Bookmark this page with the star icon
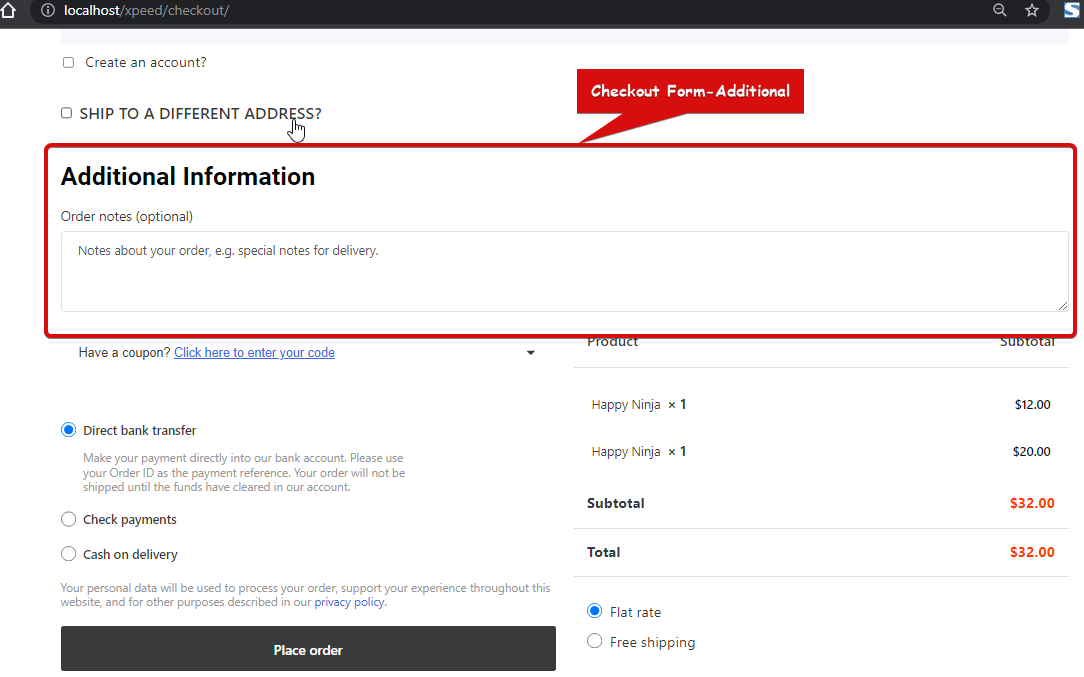This screenshot has height=677, width=1084. tap(1032, 10)
